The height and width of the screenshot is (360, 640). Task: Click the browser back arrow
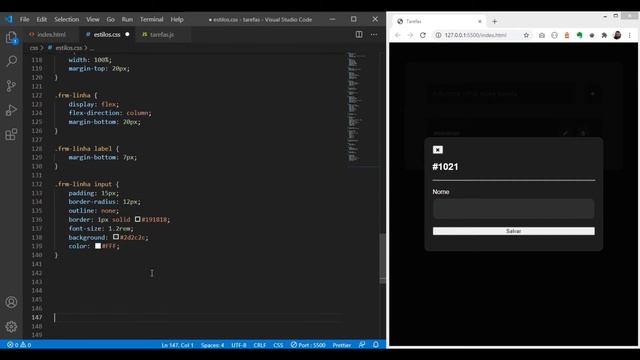click(398, 35)
